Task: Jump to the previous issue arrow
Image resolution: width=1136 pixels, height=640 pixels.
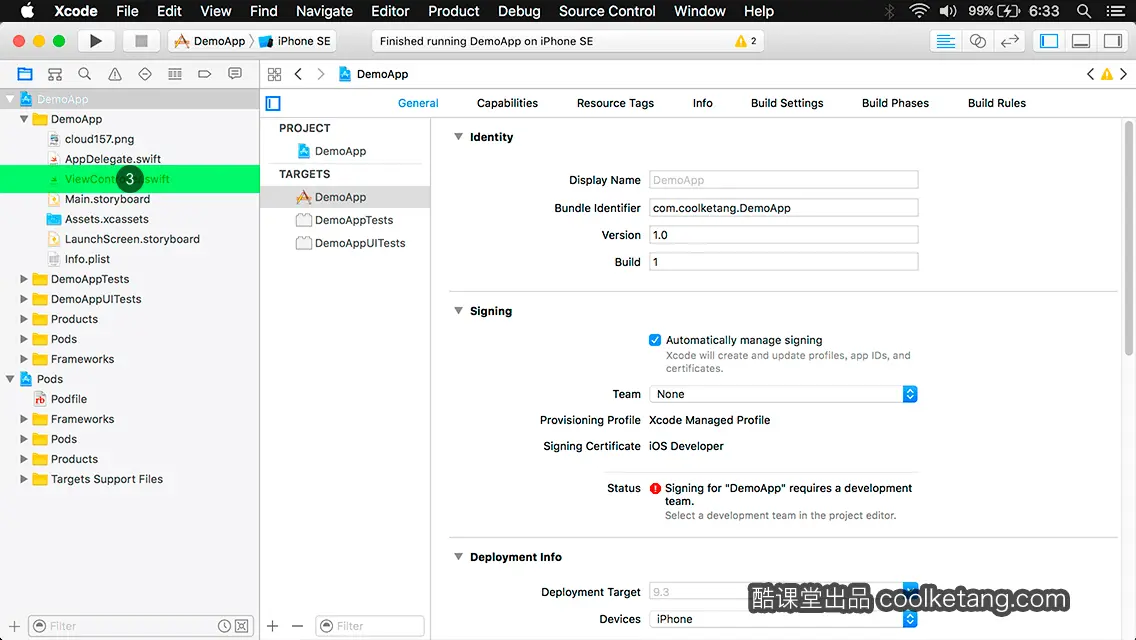Action: [x=1090, y=74]
